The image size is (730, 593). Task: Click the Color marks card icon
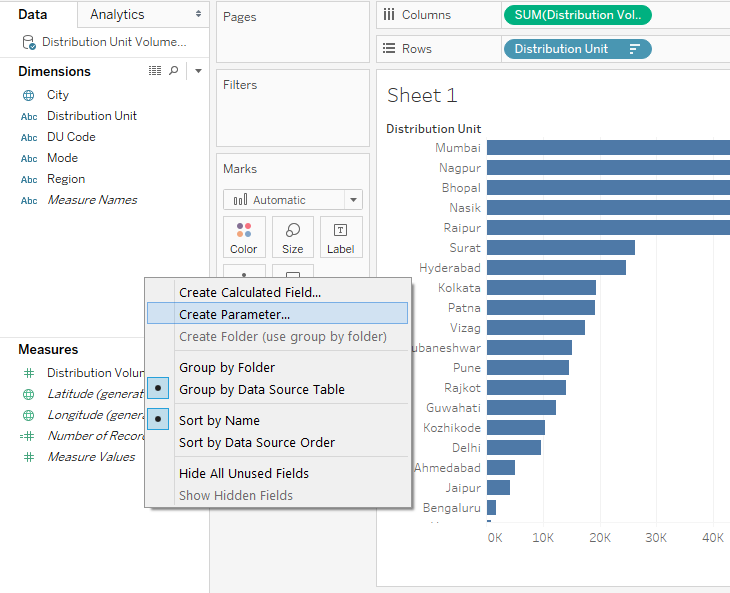[243, 237]
